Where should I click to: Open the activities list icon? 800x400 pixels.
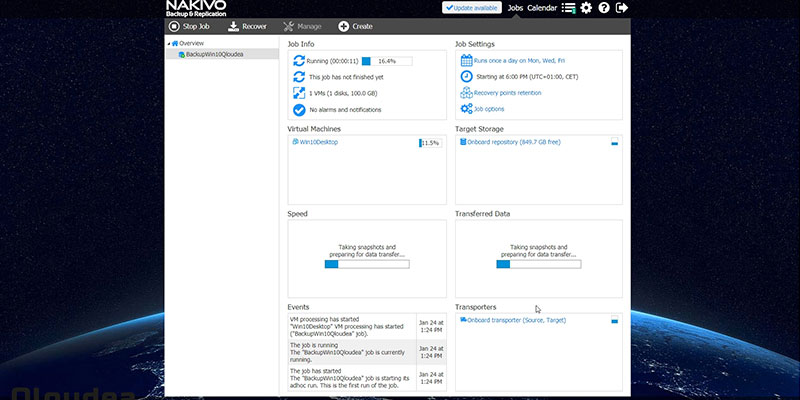(x=568, y=8)
